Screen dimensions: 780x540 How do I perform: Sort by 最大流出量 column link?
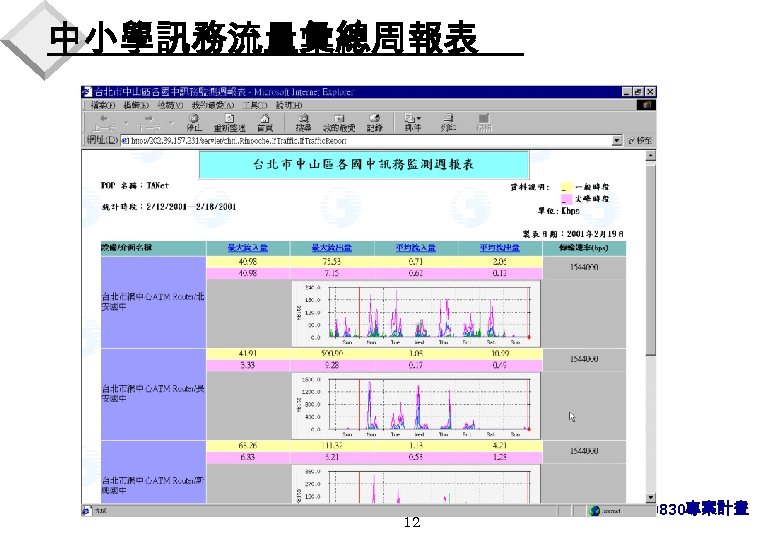(x=332, y=248)
